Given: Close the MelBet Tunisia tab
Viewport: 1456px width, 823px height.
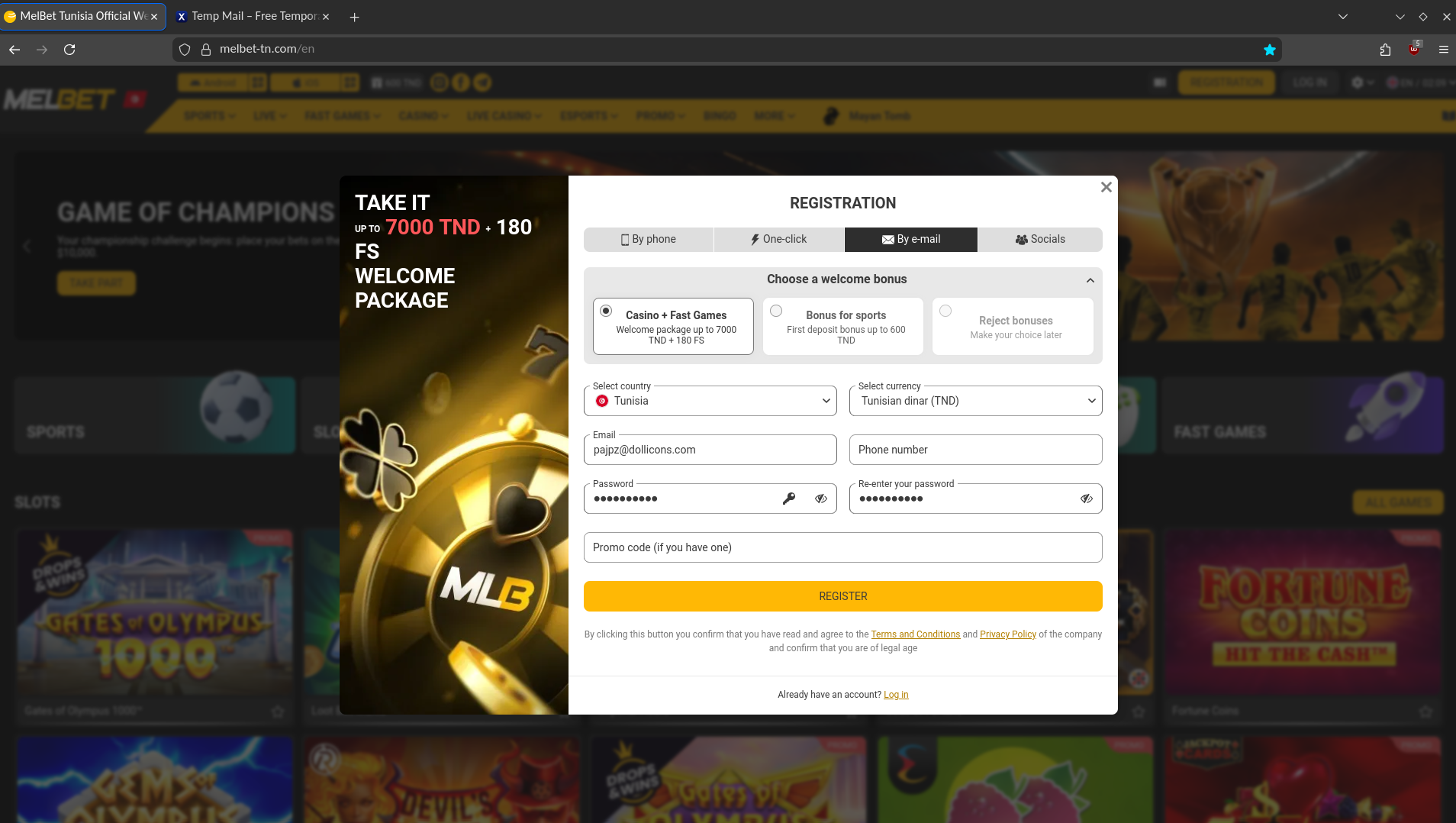Looking at the screenshot, I should (154, 17).
